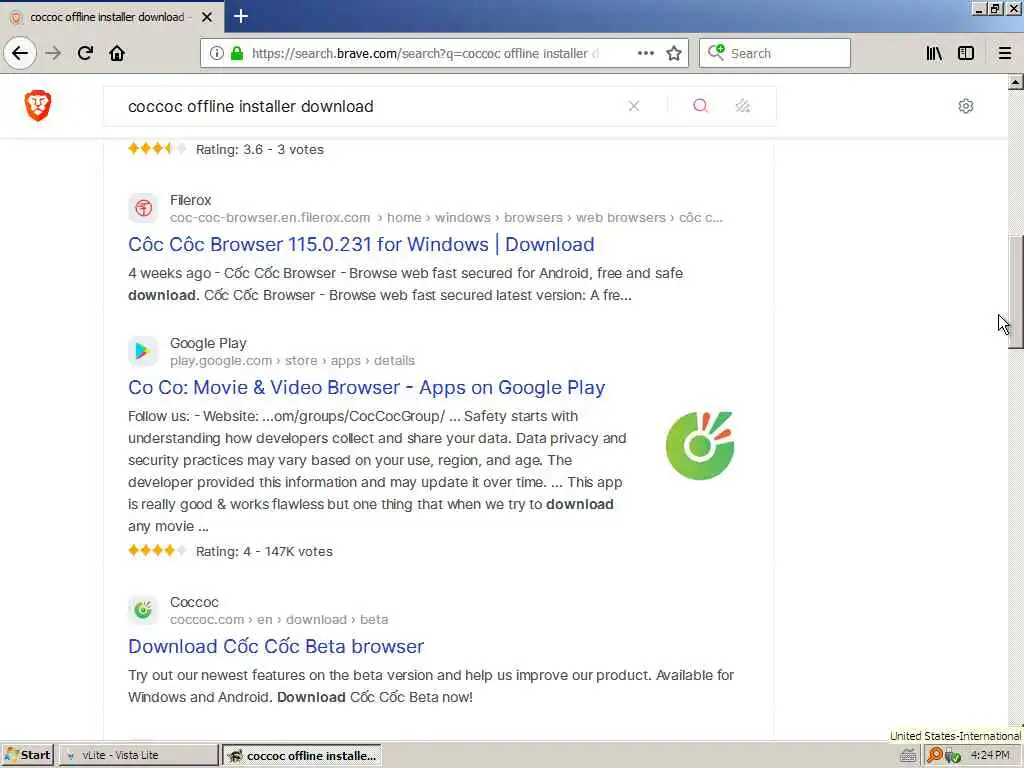Click the Filerox site name
The height and width of the screenshot is (768, 1024).
[191, 200]
